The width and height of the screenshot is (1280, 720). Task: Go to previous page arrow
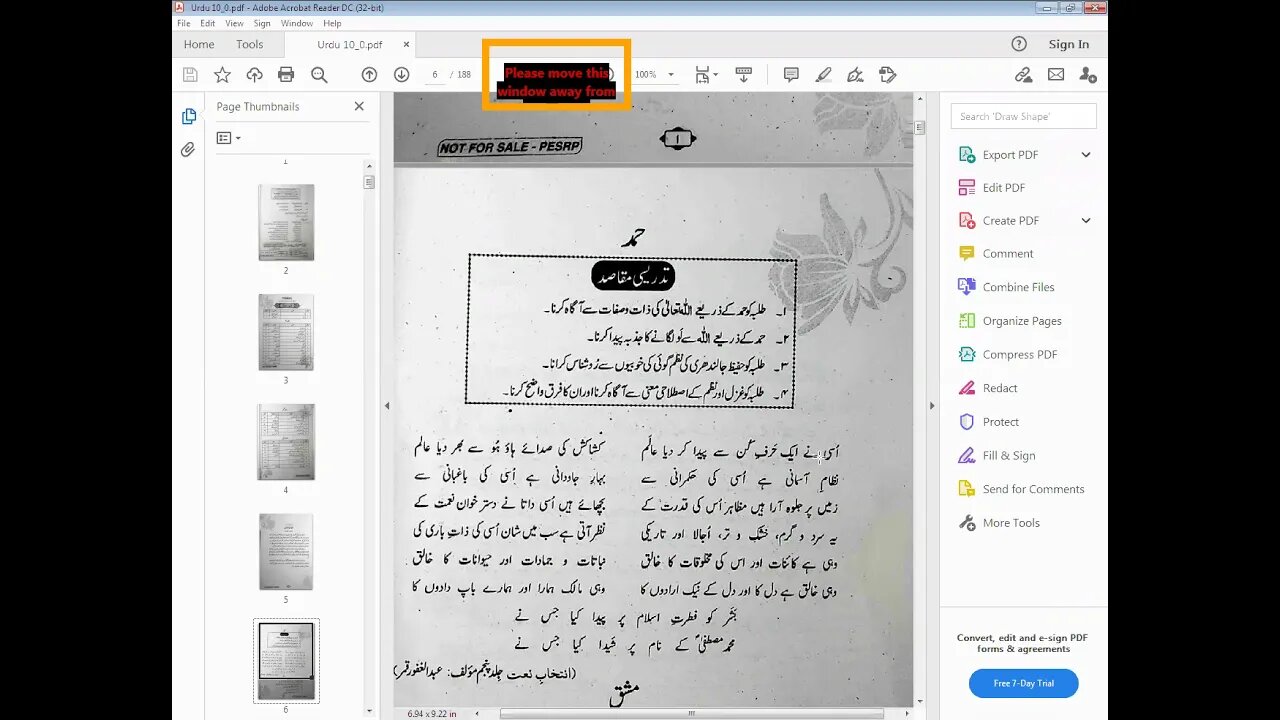pos(369,75)
